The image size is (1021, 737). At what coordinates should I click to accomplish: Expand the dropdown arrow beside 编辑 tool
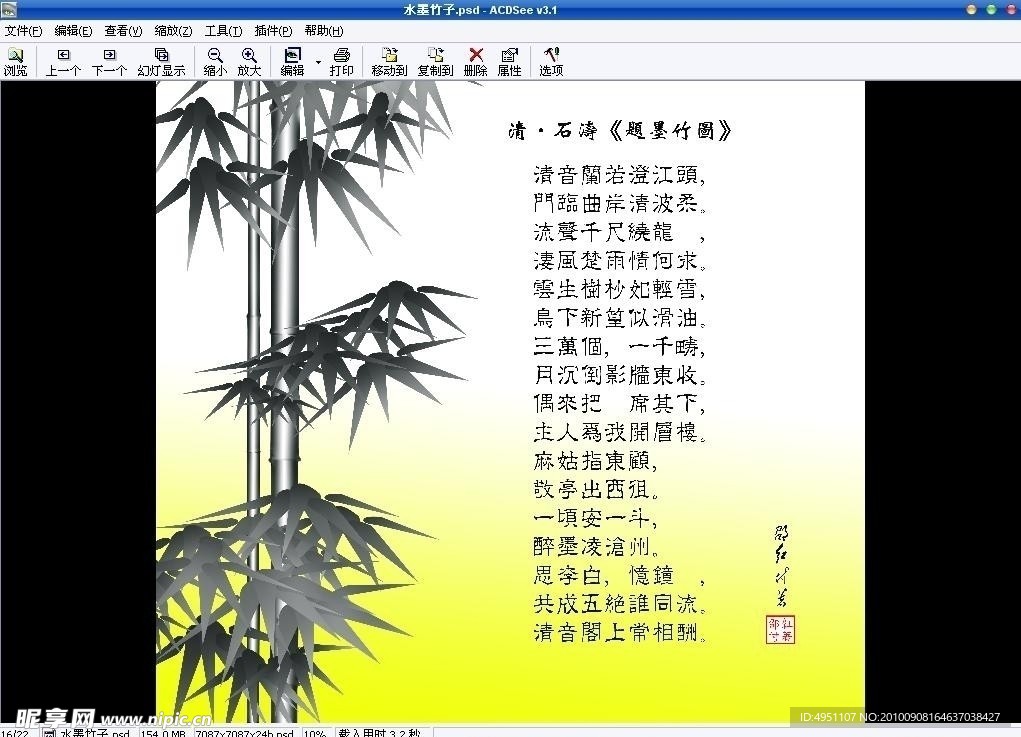[318, 63]
